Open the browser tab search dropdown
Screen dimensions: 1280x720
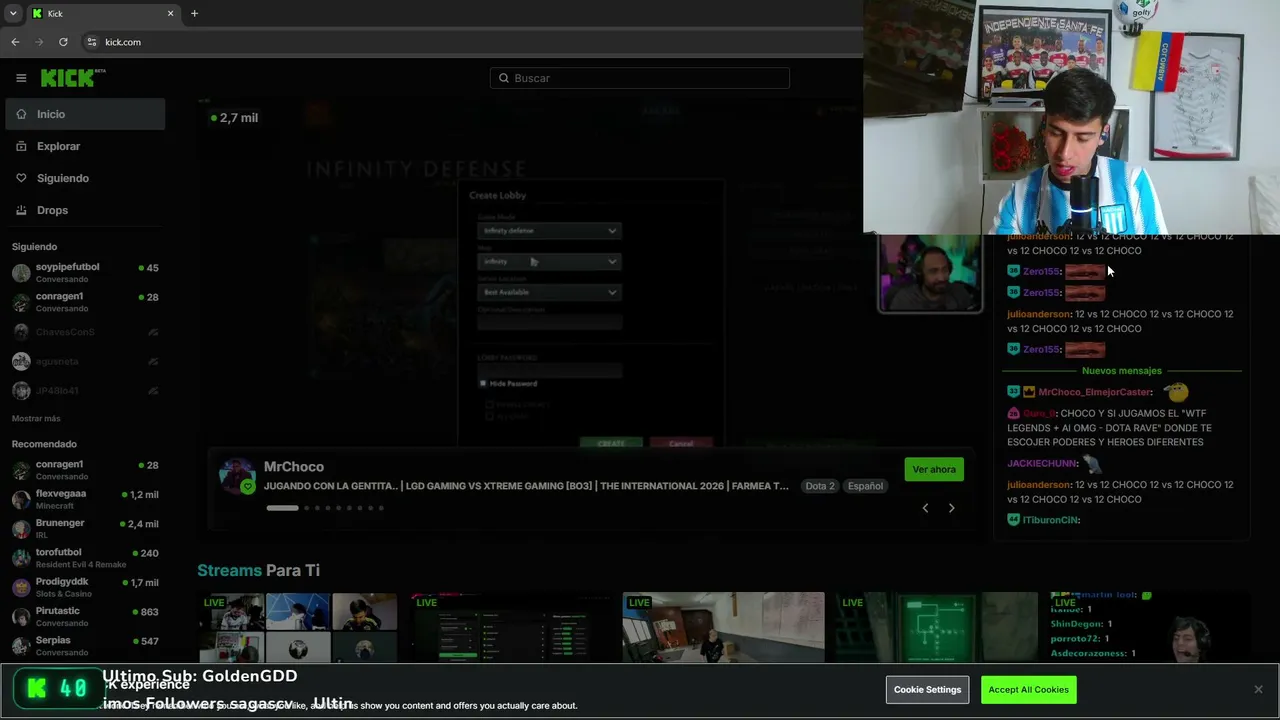[x=13, y=13]
